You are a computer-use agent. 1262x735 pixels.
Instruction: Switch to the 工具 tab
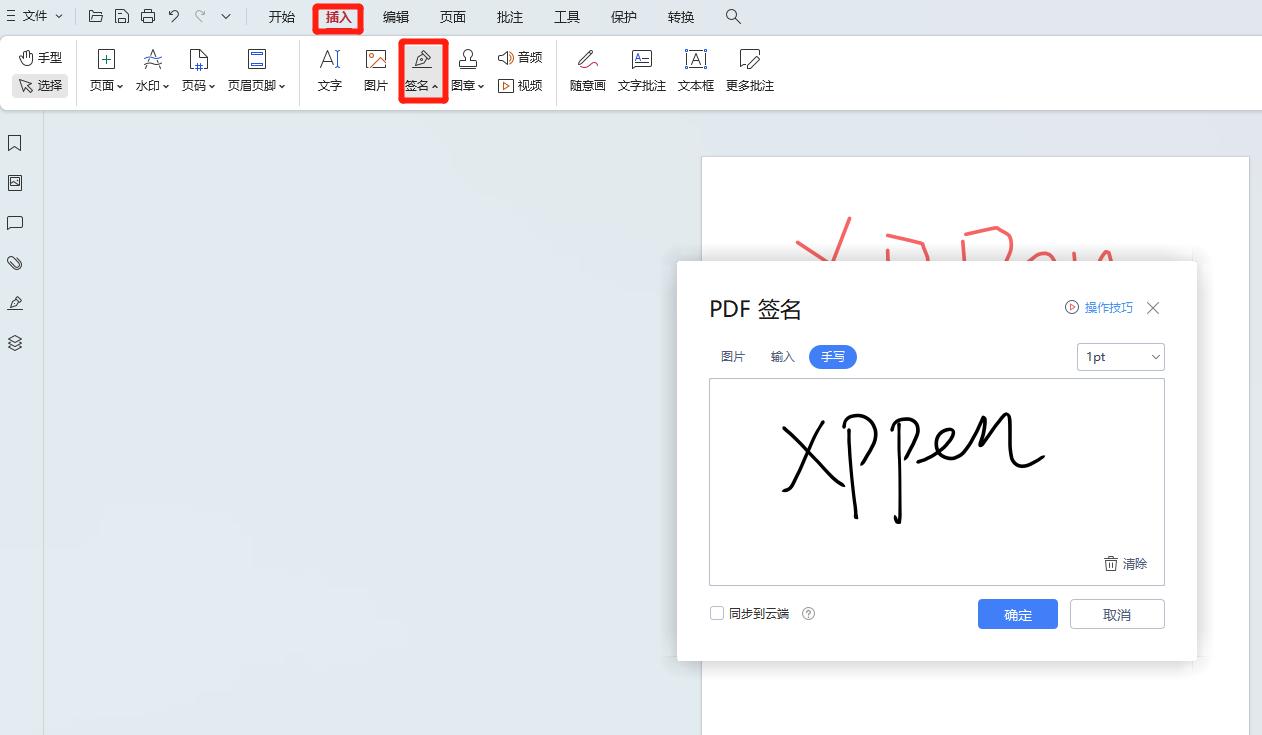(567, 17)
